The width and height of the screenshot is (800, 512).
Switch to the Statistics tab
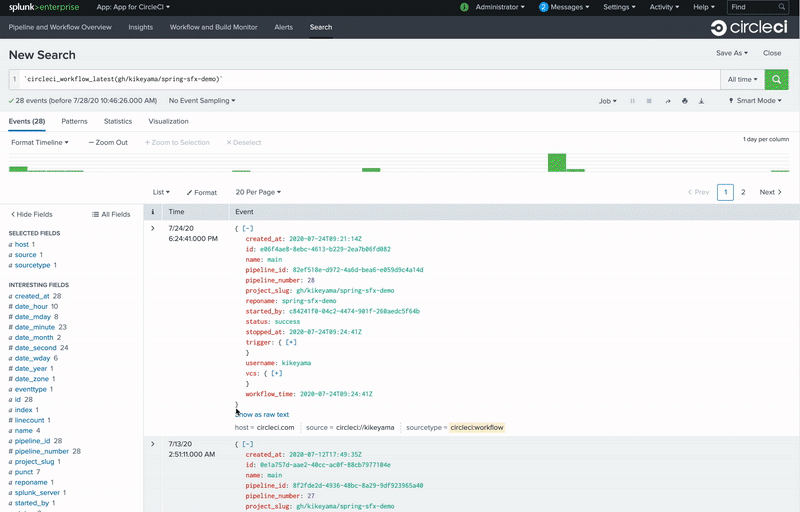pos(118,121)
